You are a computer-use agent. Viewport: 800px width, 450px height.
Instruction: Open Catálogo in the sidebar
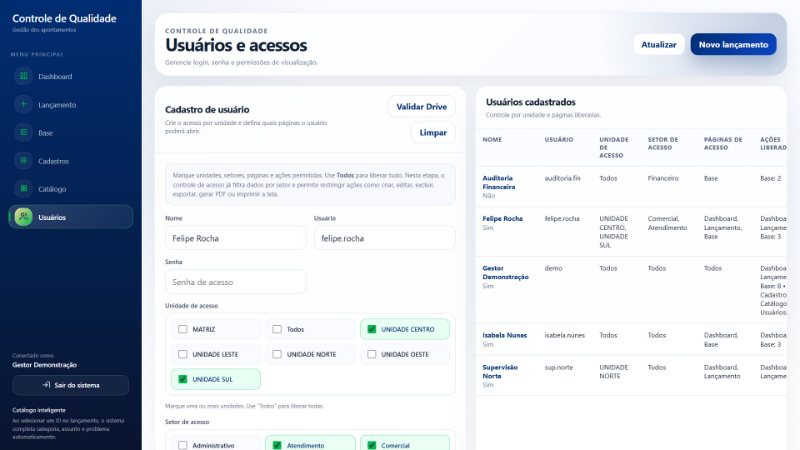[x=71, y=188]
